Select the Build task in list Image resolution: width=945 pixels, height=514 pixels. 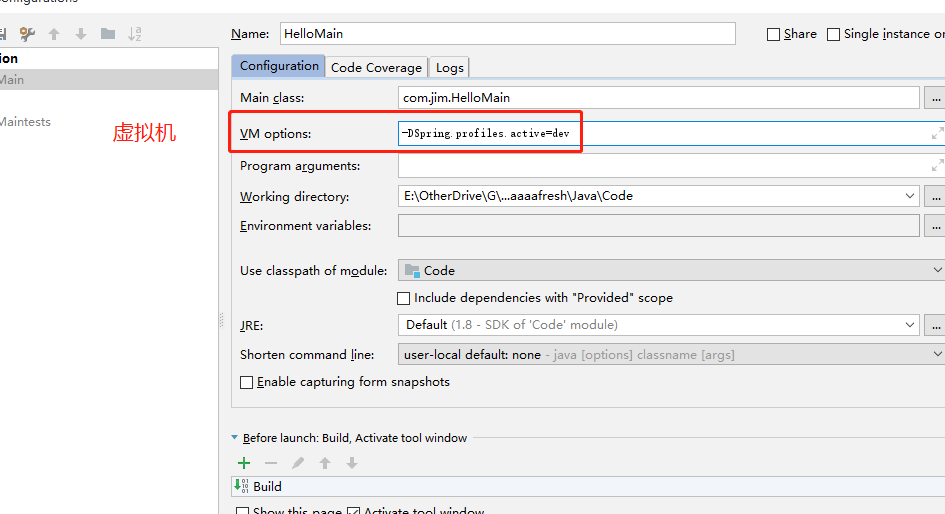[x=267, y=486]
